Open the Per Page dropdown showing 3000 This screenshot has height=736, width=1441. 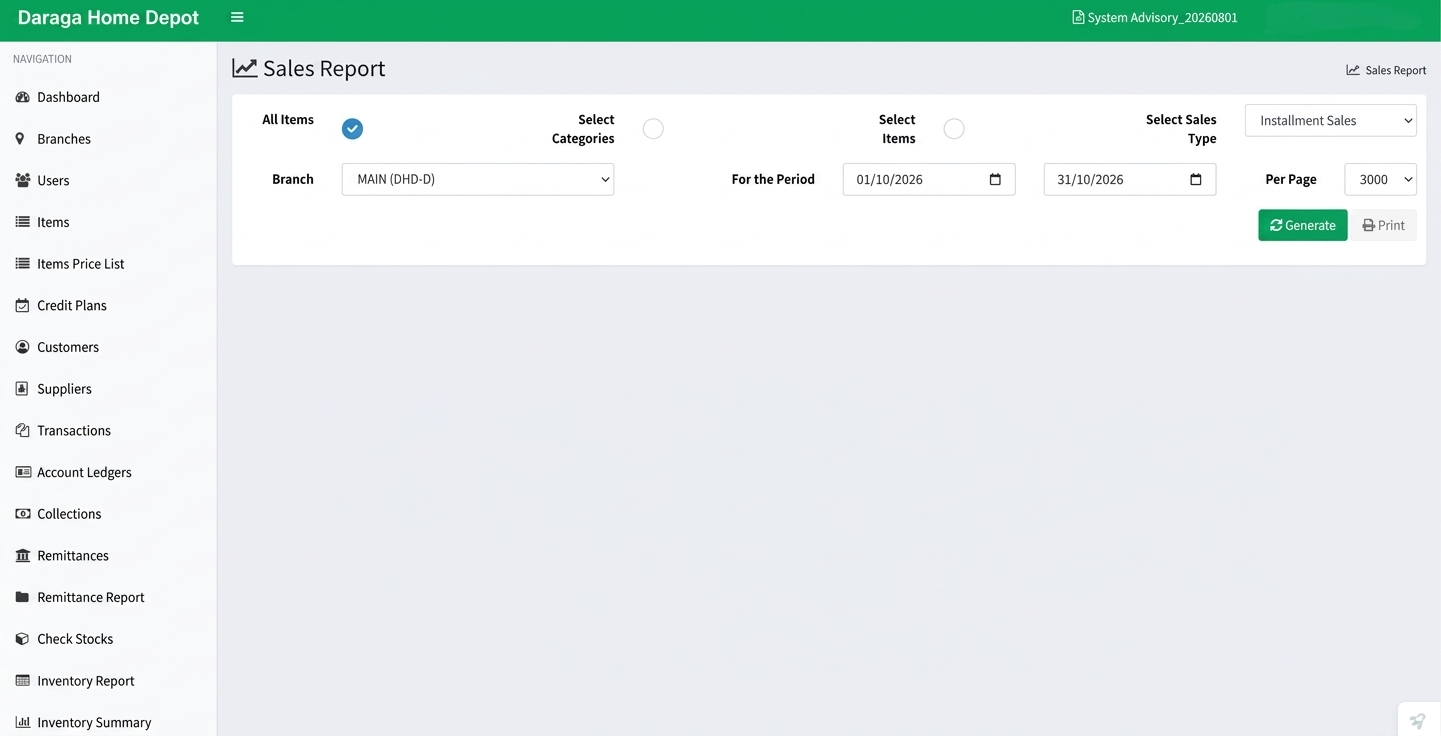coord(1381,179)
